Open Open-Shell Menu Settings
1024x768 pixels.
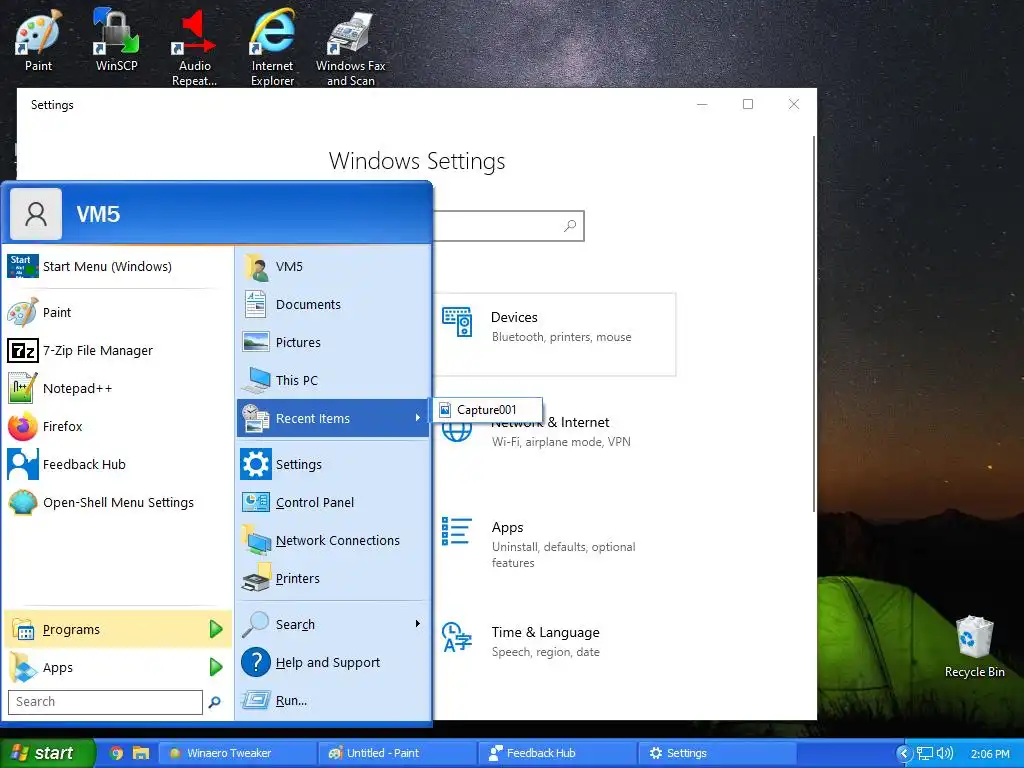coord(118,502)
